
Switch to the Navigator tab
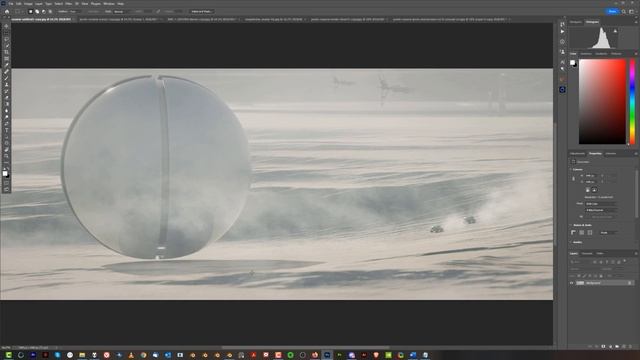pos(576,22)
